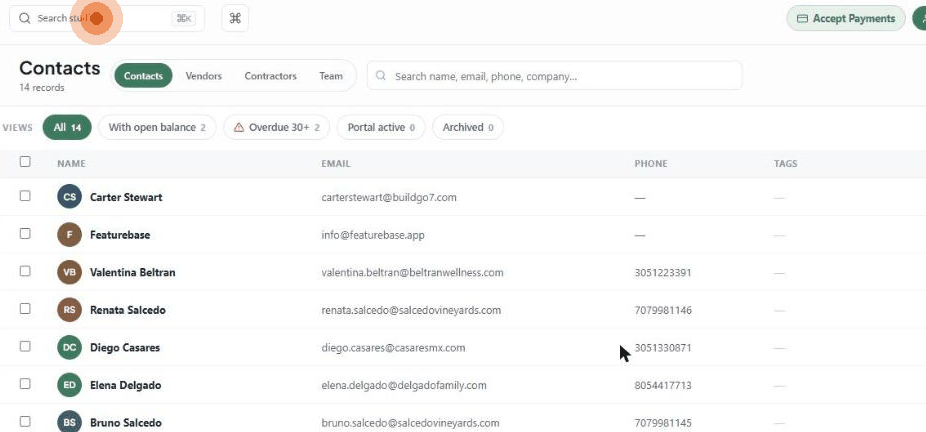The width and height of the screenshot is (926, 432).
Task: Open Renata Salcedo's contact record
Action: tap(128, 310)
